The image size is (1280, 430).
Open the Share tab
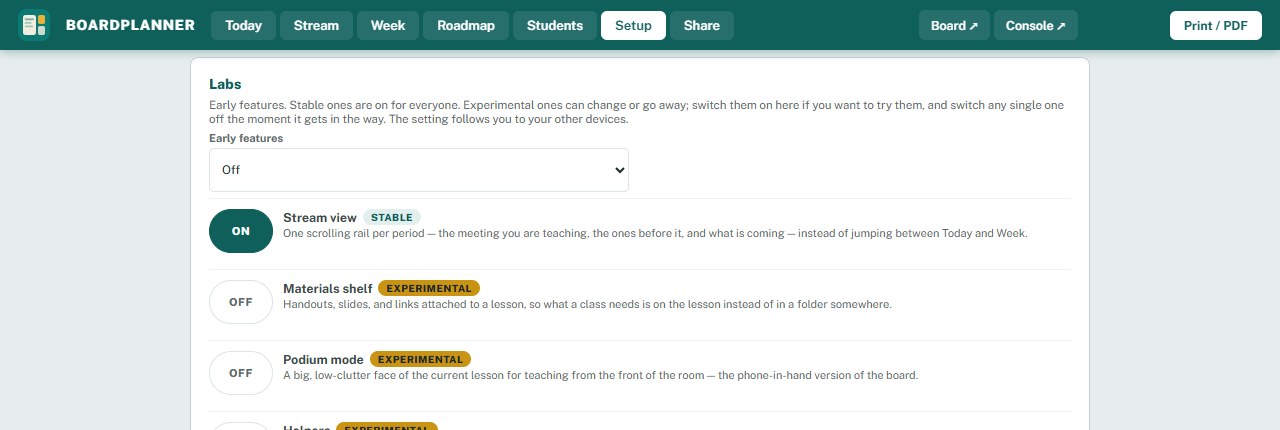pos(702,25)
